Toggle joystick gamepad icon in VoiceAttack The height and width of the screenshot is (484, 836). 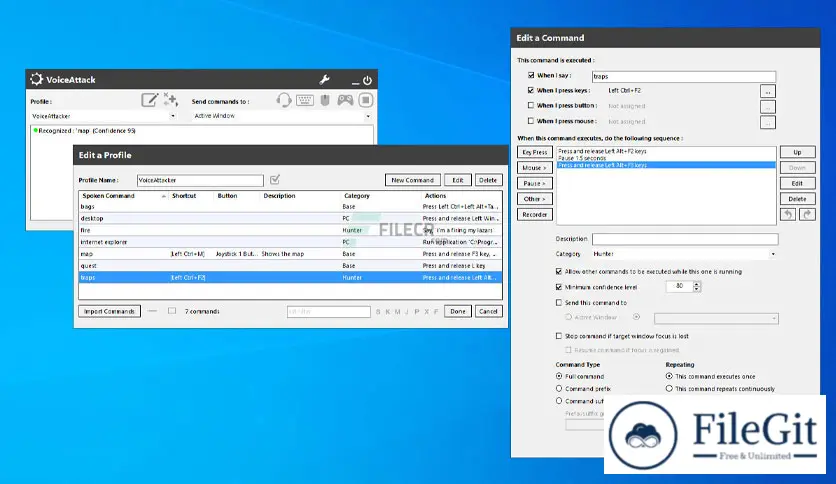coord(345,100)
